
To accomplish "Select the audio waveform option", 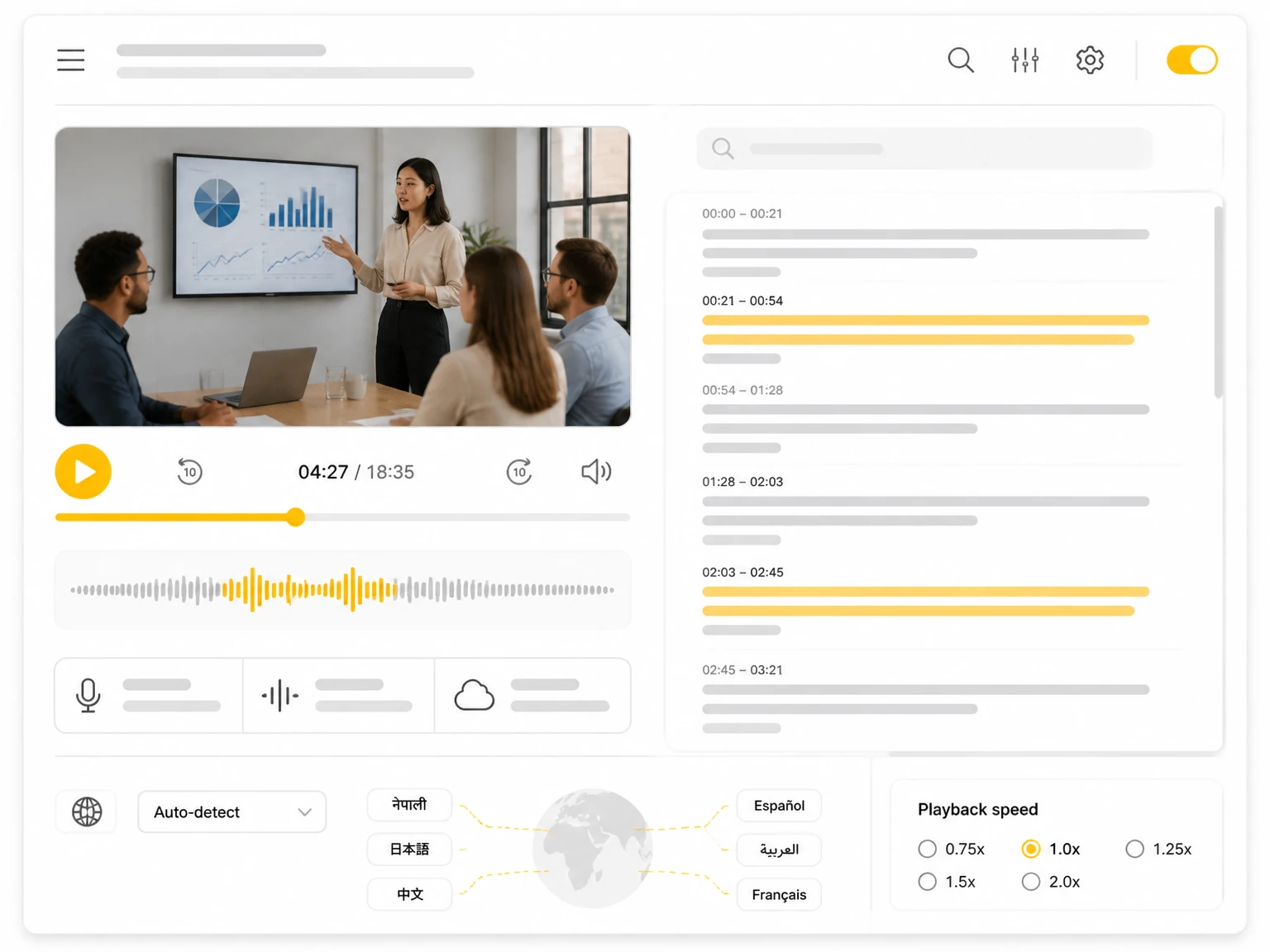I will coord(338,696).
